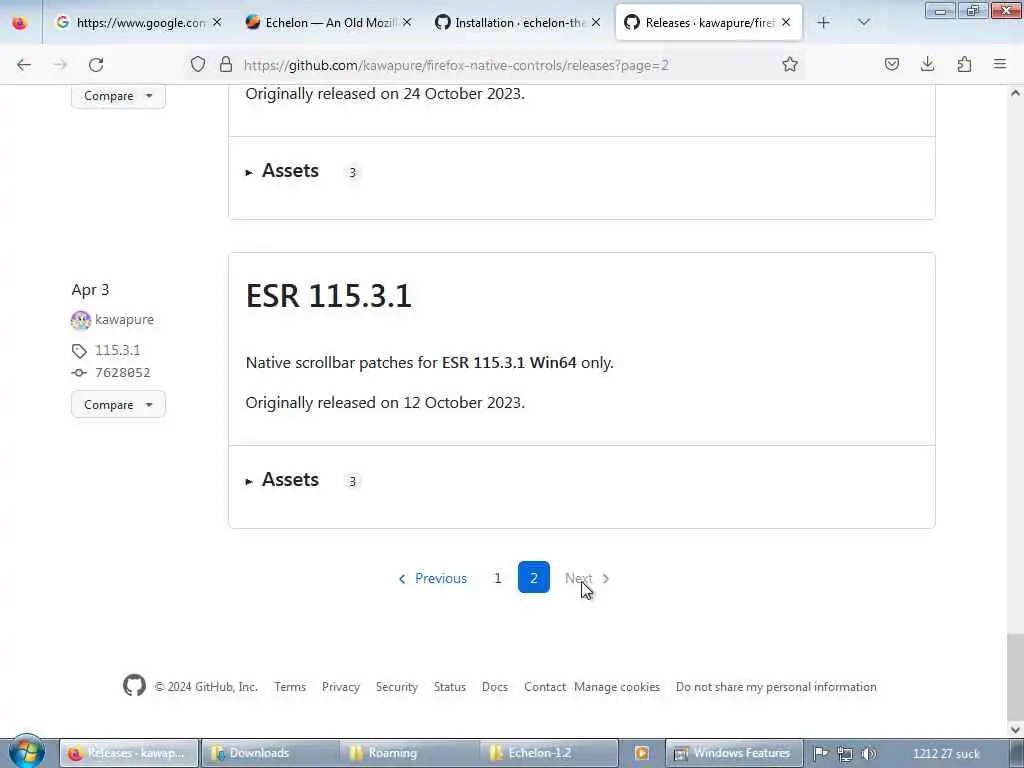
Task: Open the Windows Start button
Action: click(26, 752)
